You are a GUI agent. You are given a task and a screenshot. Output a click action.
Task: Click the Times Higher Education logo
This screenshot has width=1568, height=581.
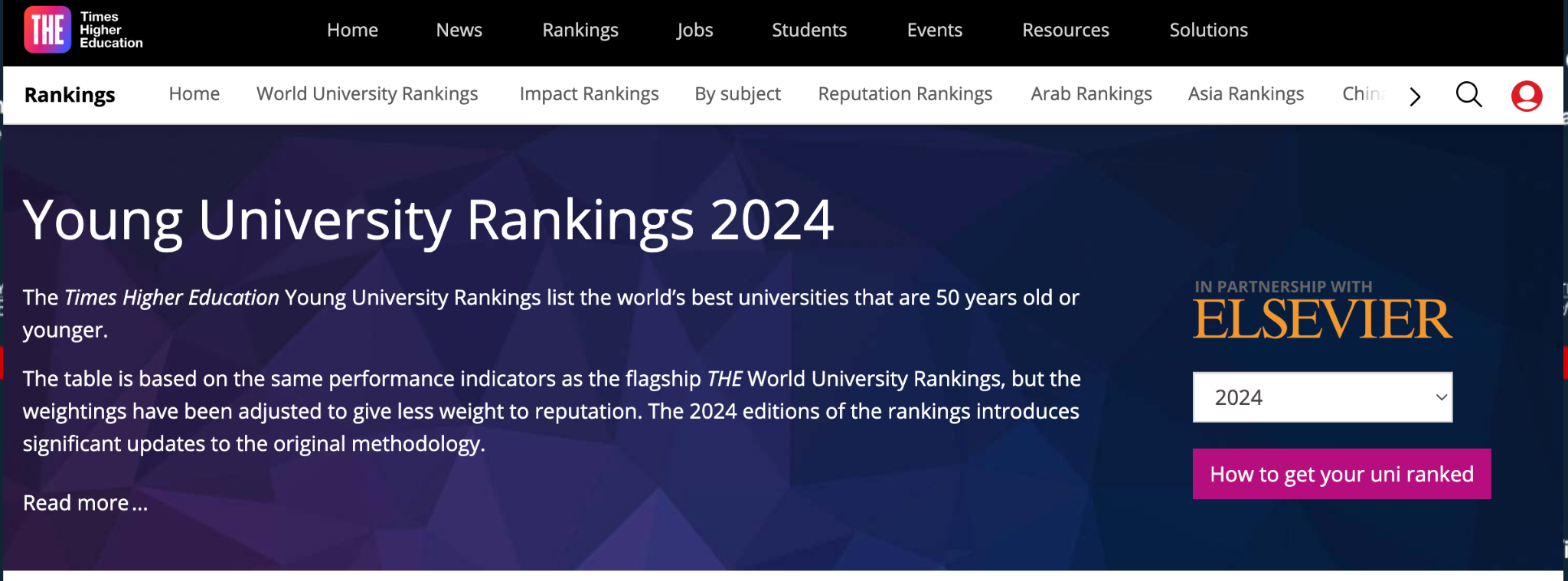[x=83, y=30]
